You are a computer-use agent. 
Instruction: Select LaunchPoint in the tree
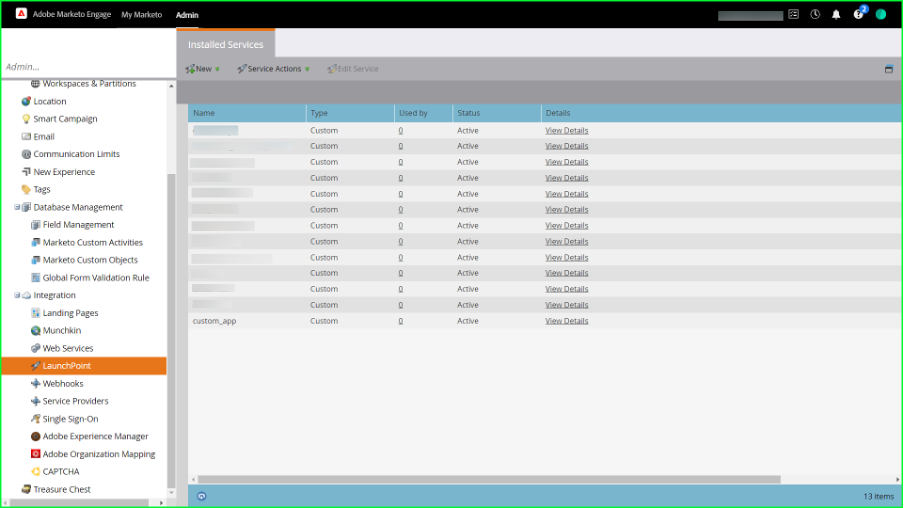click(84, 366)
